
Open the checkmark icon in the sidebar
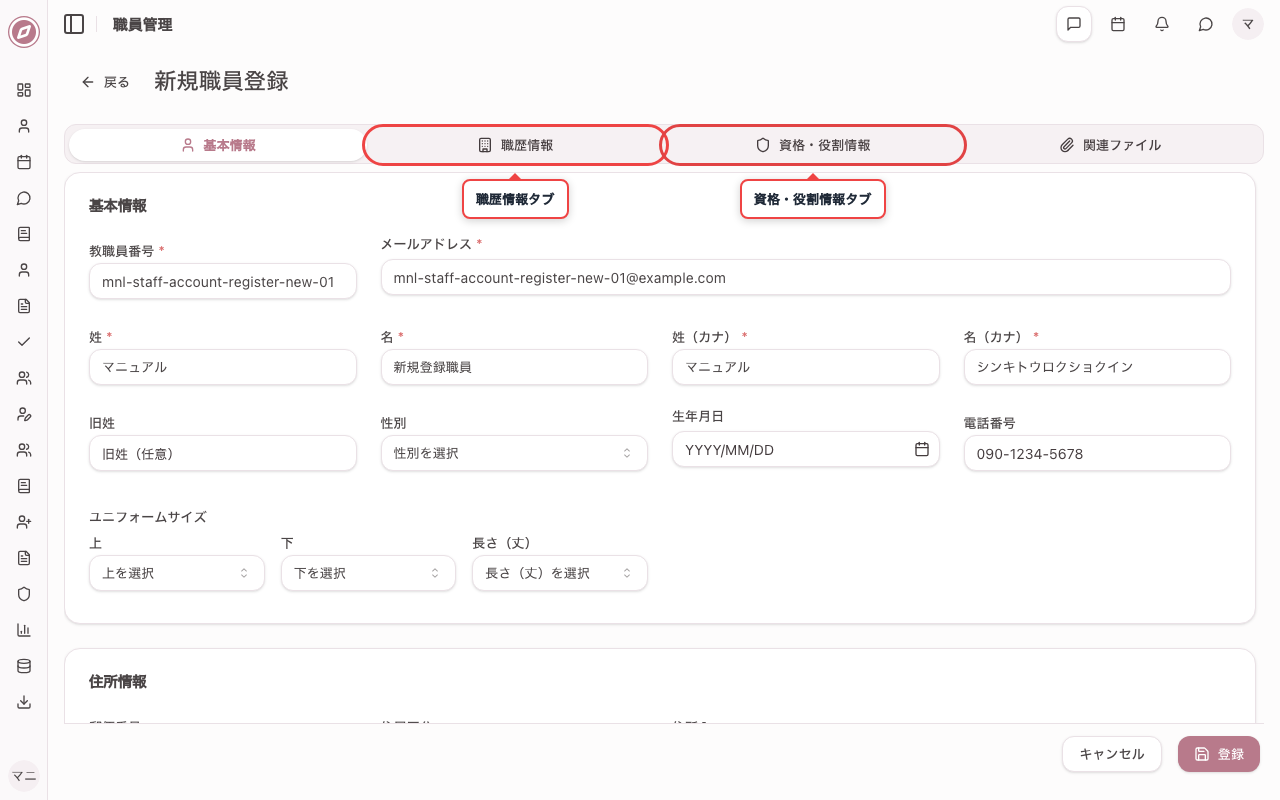click(24, 342)
